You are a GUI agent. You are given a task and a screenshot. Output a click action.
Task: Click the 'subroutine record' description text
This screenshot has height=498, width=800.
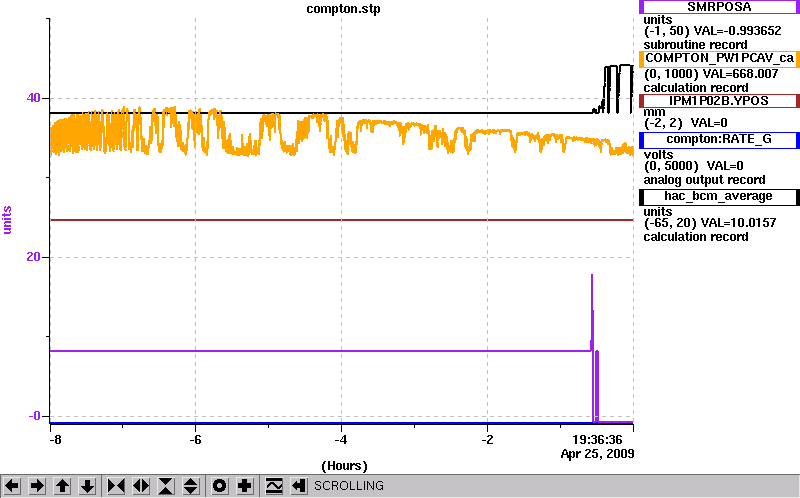point(695,44)
